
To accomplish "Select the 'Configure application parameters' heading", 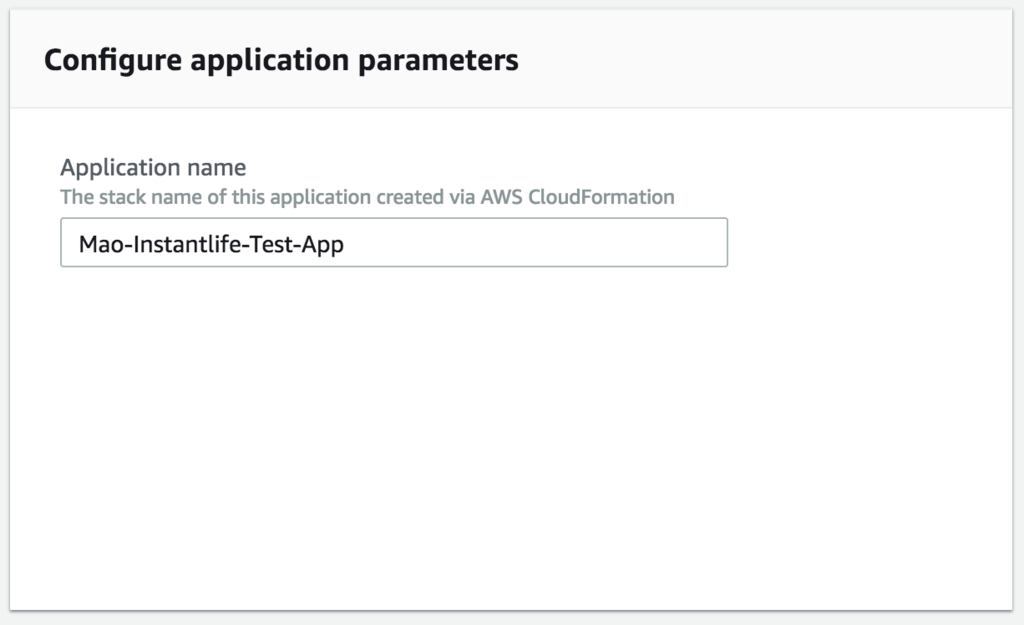I will [281, 60].
